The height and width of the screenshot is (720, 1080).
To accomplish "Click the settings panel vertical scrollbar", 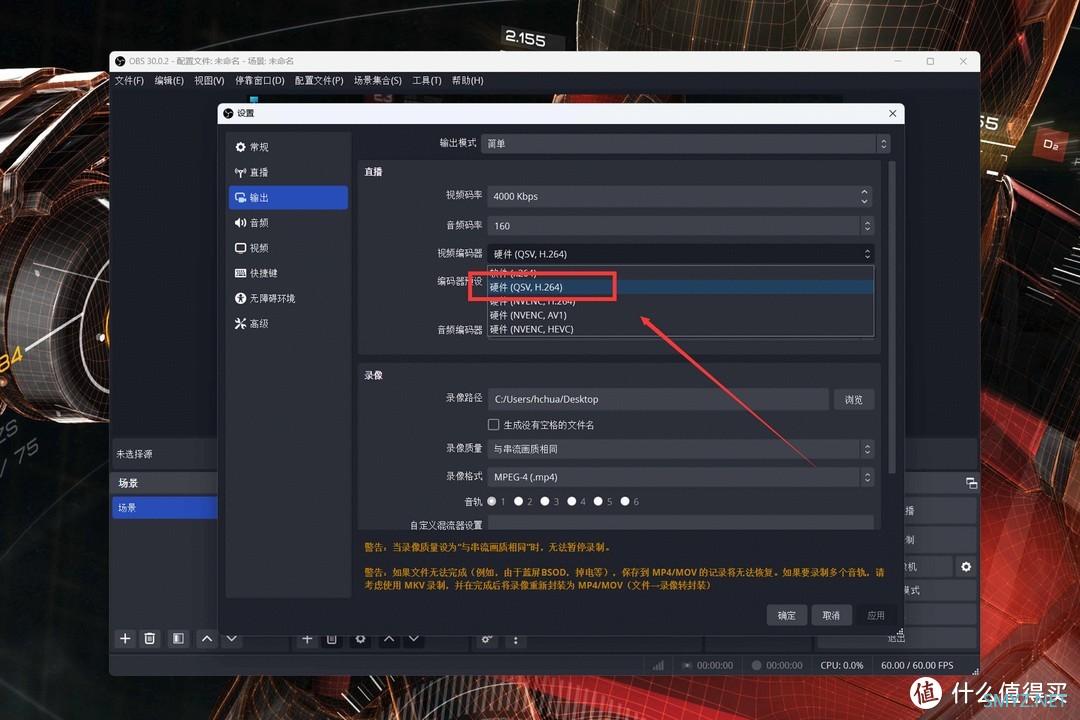I will click(893, 317).
